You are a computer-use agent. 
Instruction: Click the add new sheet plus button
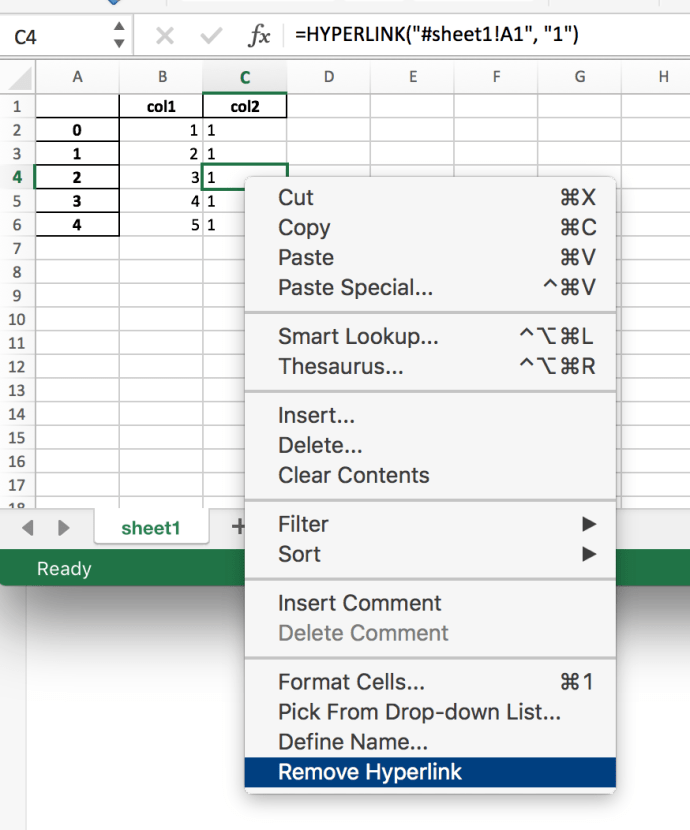click(238, 527)
